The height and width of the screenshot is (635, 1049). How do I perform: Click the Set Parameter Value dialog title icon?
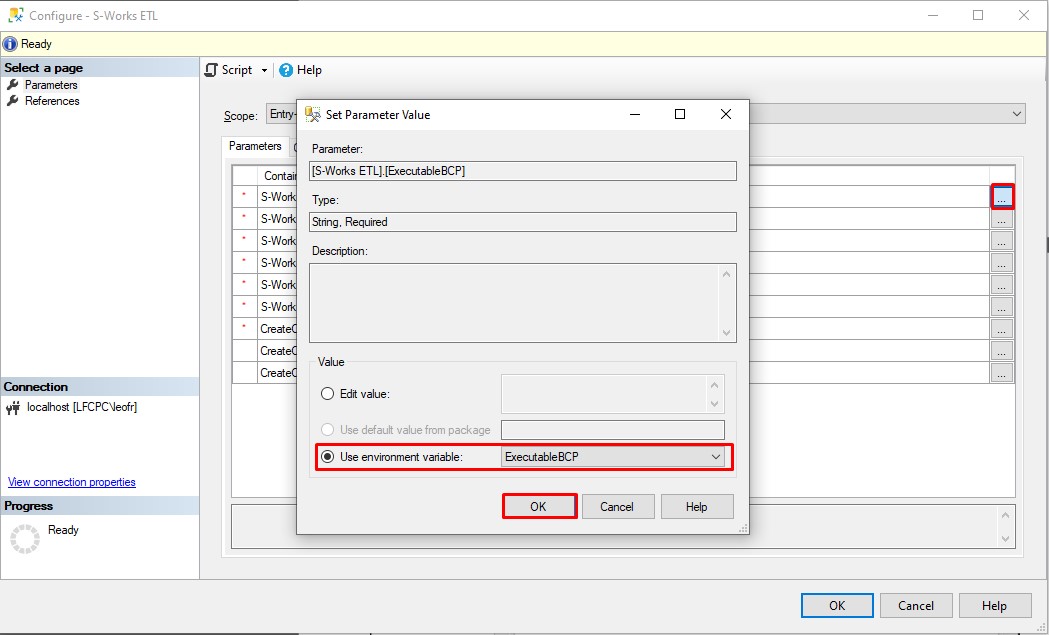312,114
